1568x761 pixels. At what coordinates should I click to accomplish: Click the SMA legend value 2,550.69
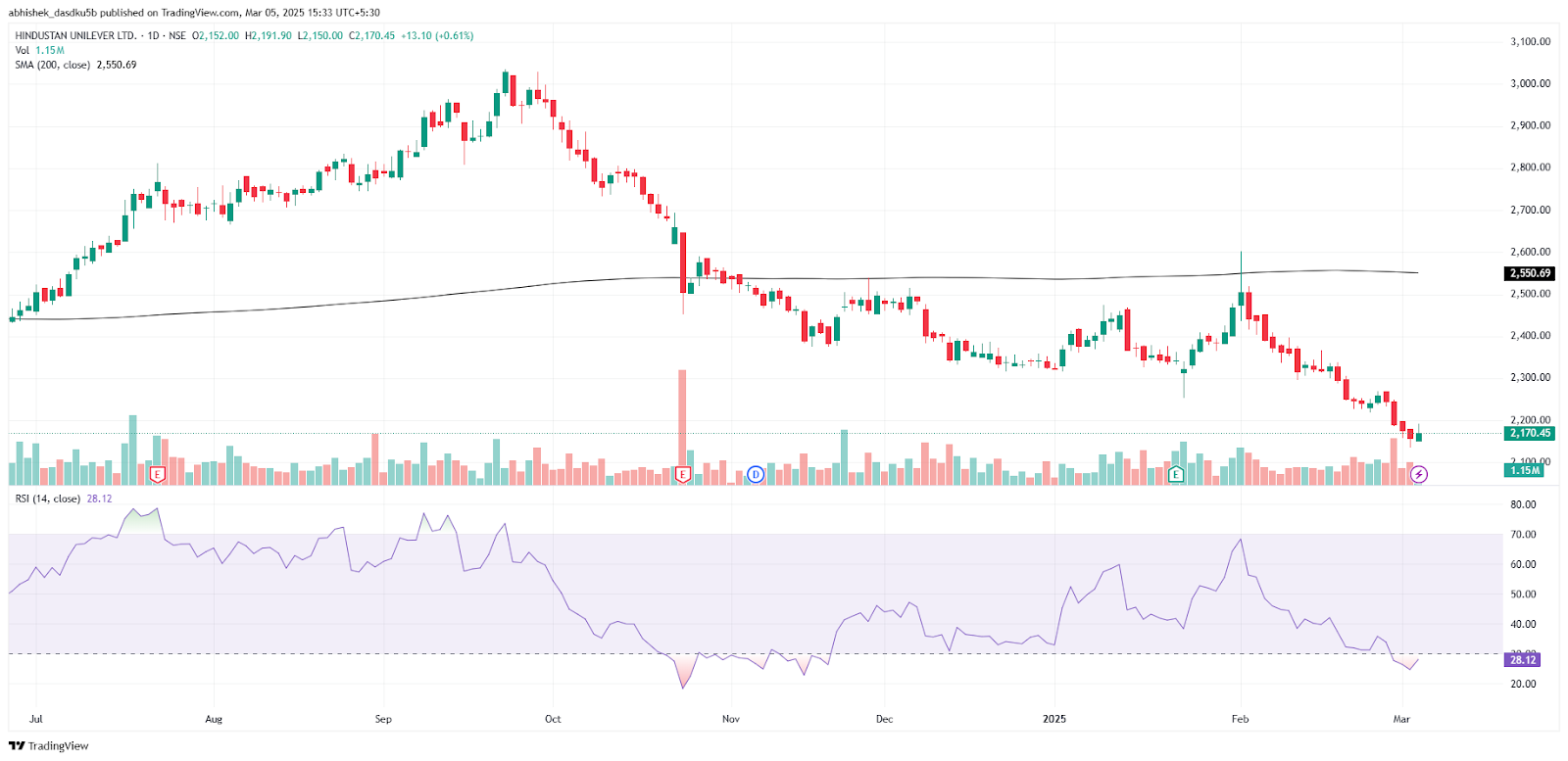tap(117, 65)
